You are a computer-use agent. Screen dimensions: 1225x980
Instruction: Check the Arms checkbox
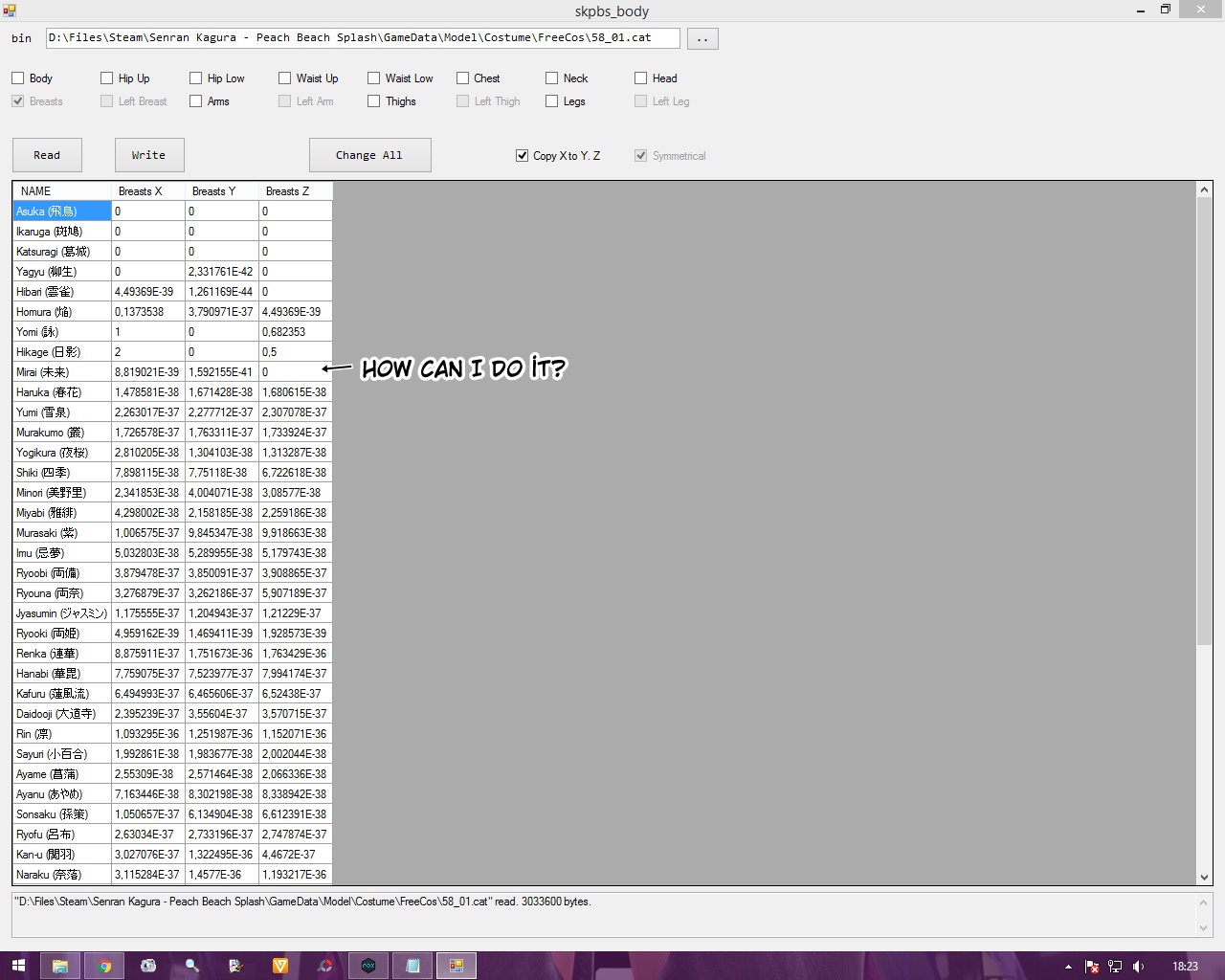(196, 101)
